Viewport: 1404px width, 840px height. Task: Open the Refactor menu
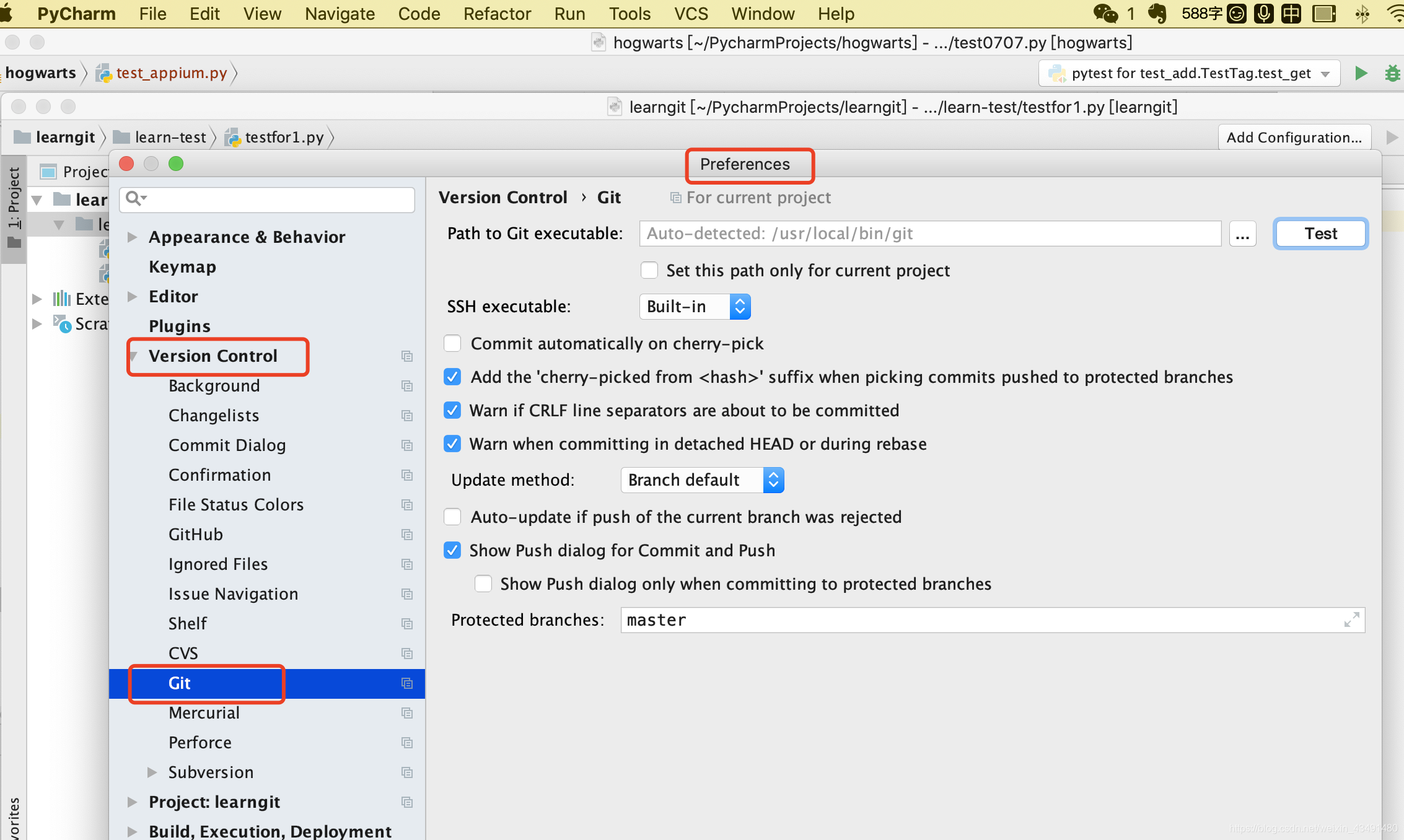pos(497,14)
